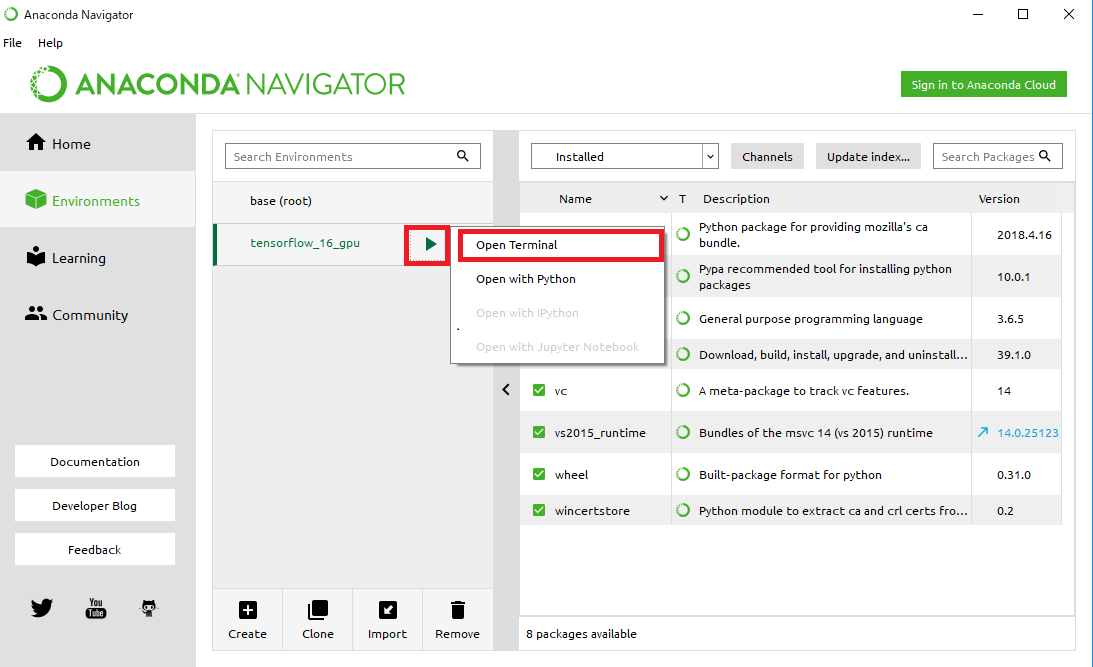Click Sign in to Anaconda Cloud
Screen dimensions: 1093x667
point(983,85)
